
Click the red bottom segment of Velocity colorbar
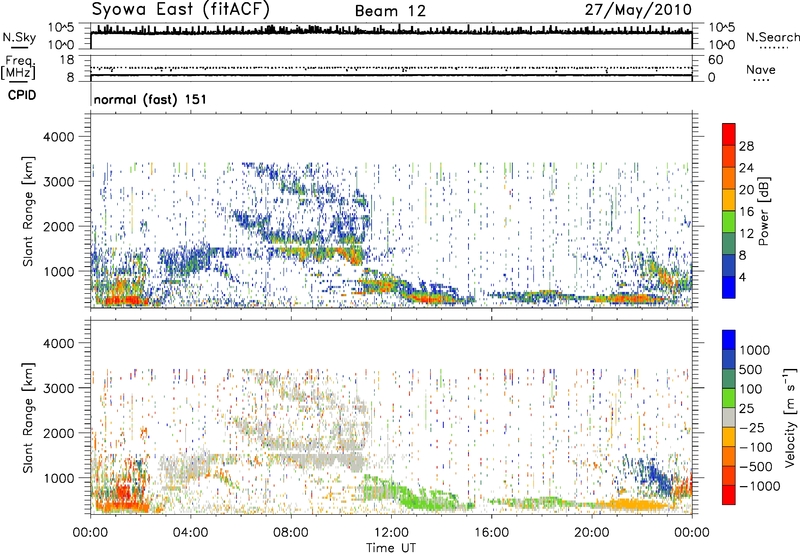729,495
